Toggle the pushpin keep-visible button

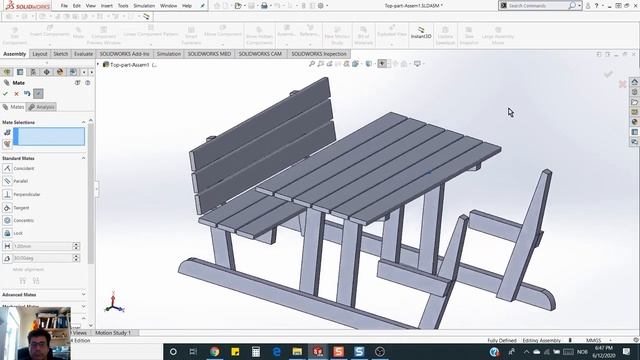[x=38, y=94]
